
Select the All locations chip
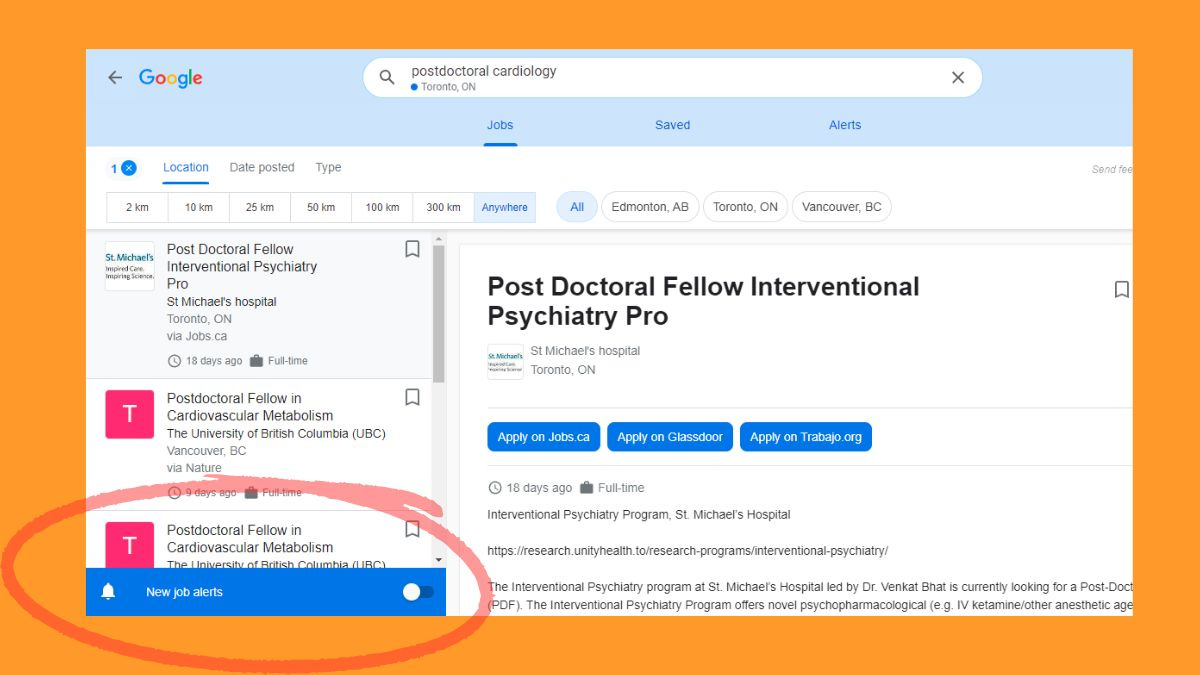pos(577,207)
